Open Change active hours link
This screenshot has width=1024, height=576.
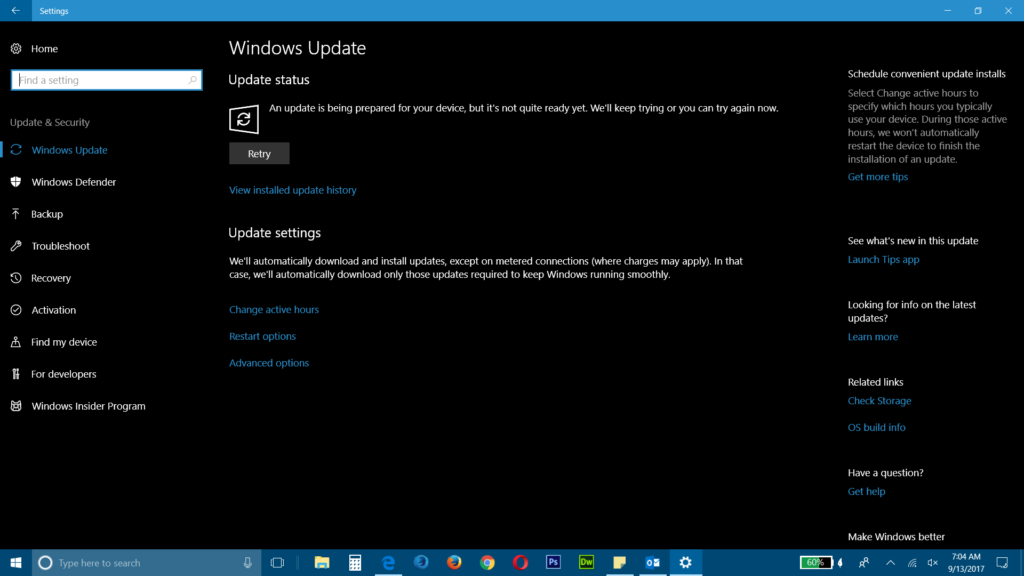pyautogui.click(x=274, y=310)
